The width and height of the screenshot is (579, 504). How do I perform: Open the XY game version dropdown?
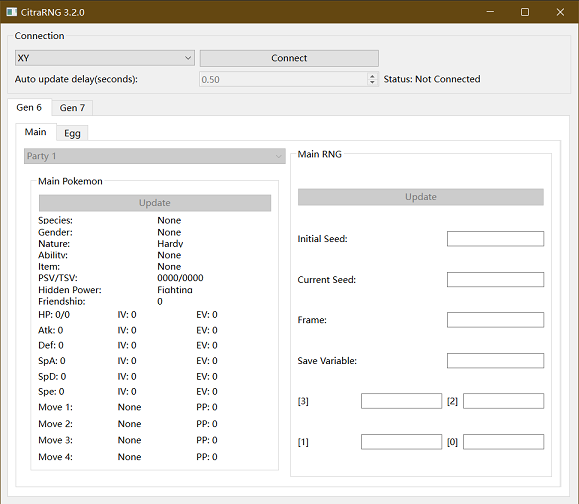pos(105,58)
